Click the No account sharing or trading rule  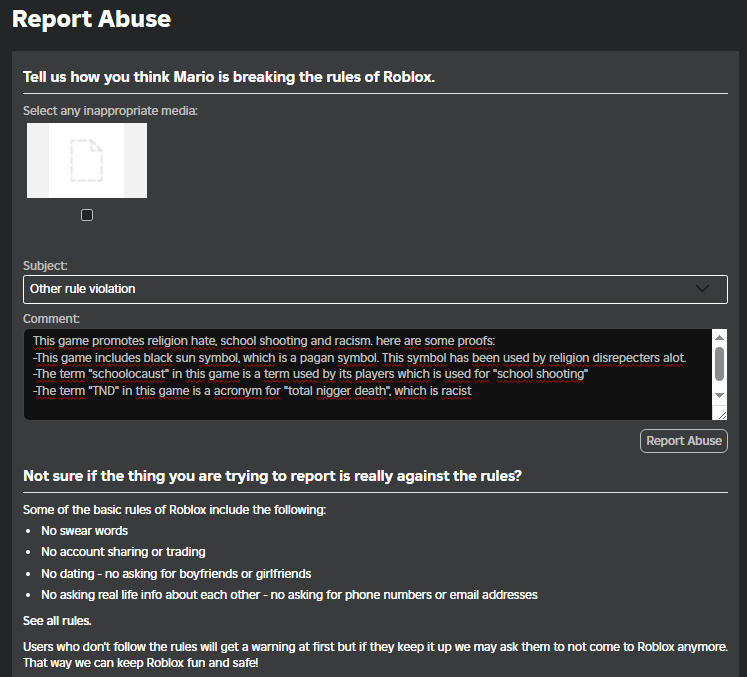pos(123,552)
